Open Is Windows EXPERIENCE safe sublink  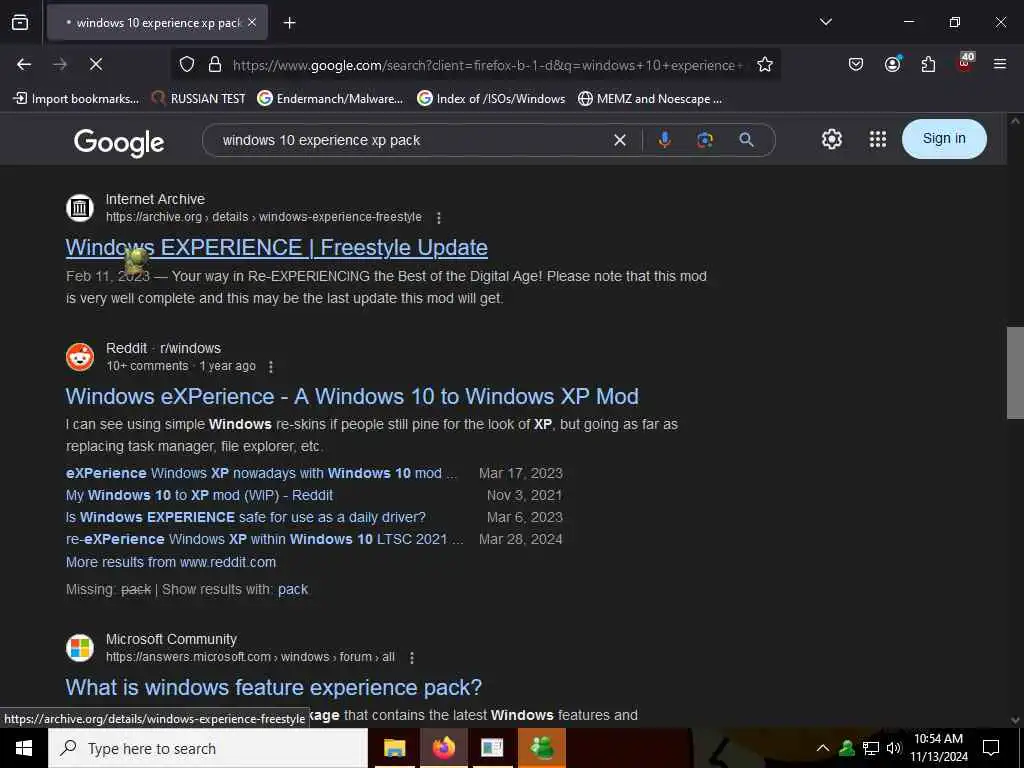click(x=246, y=517)
